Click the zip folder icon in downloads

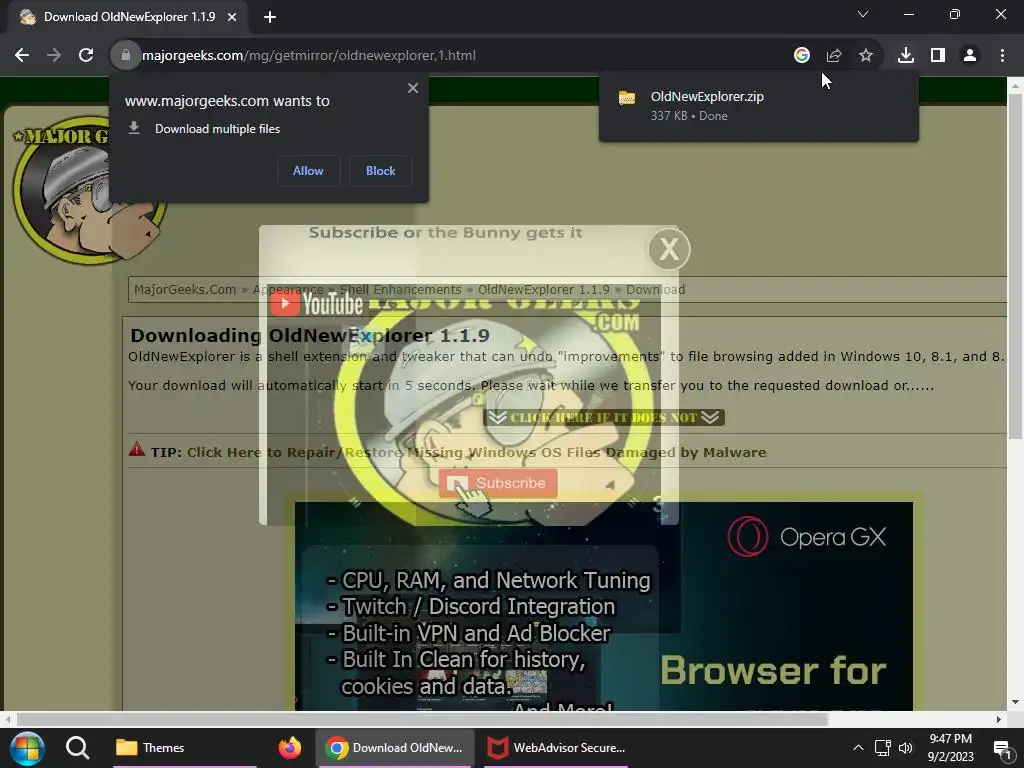[627, 98]
